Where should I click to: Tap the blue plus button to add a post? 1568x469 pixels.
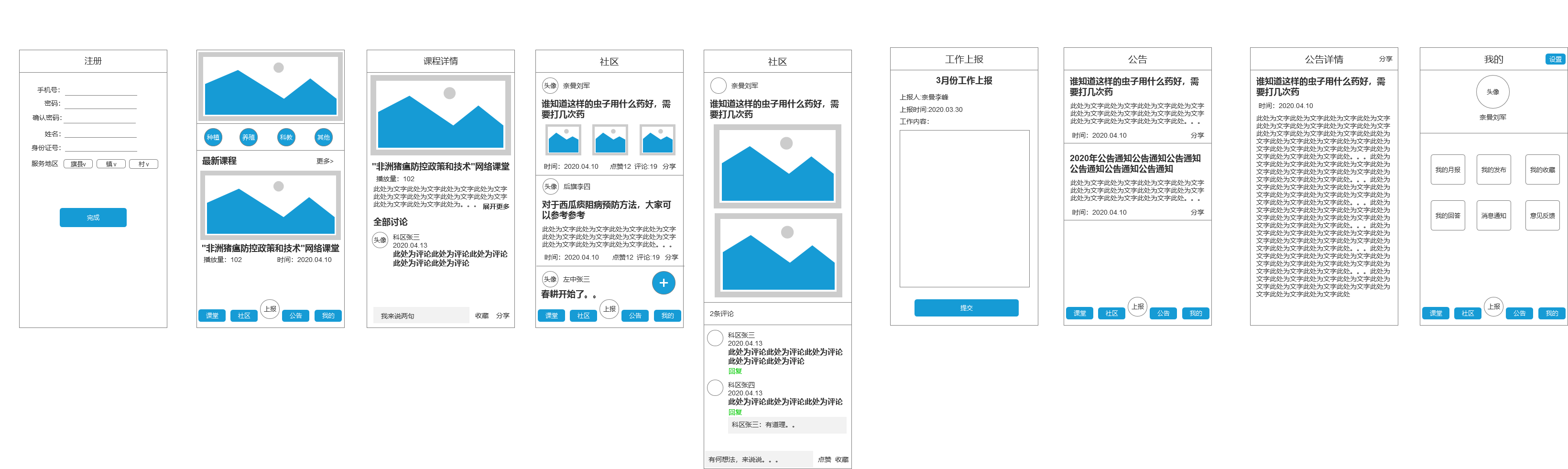pos(663,283)
